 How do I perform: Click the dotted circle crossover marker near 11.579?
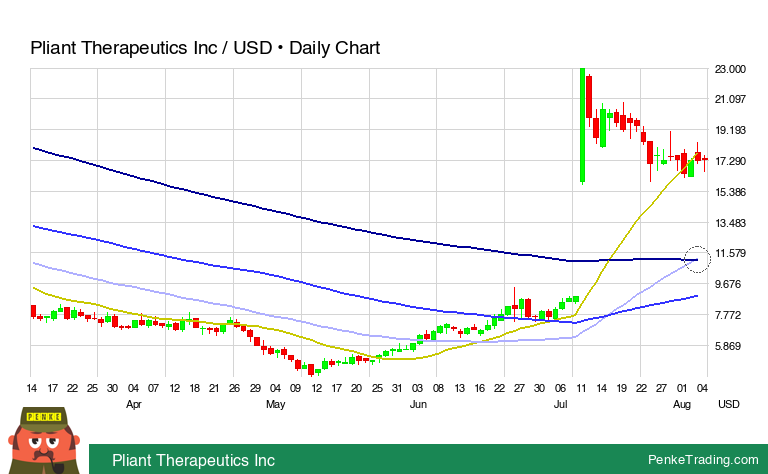[x=697, y=260]
